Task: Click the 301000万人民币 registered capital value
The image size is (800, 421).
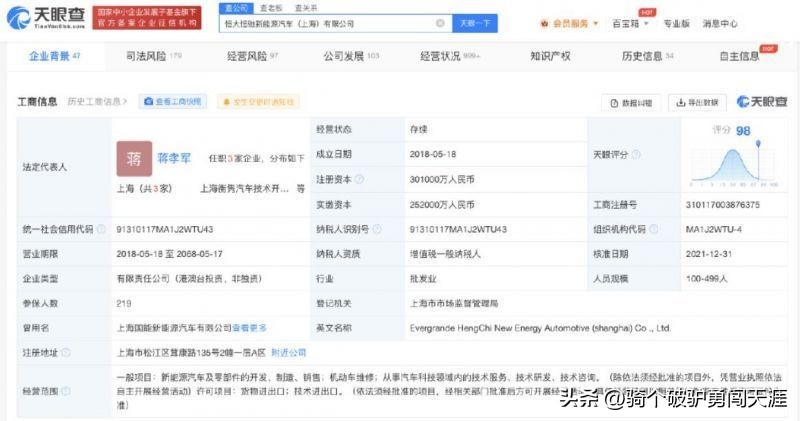Action: point(442,179)
